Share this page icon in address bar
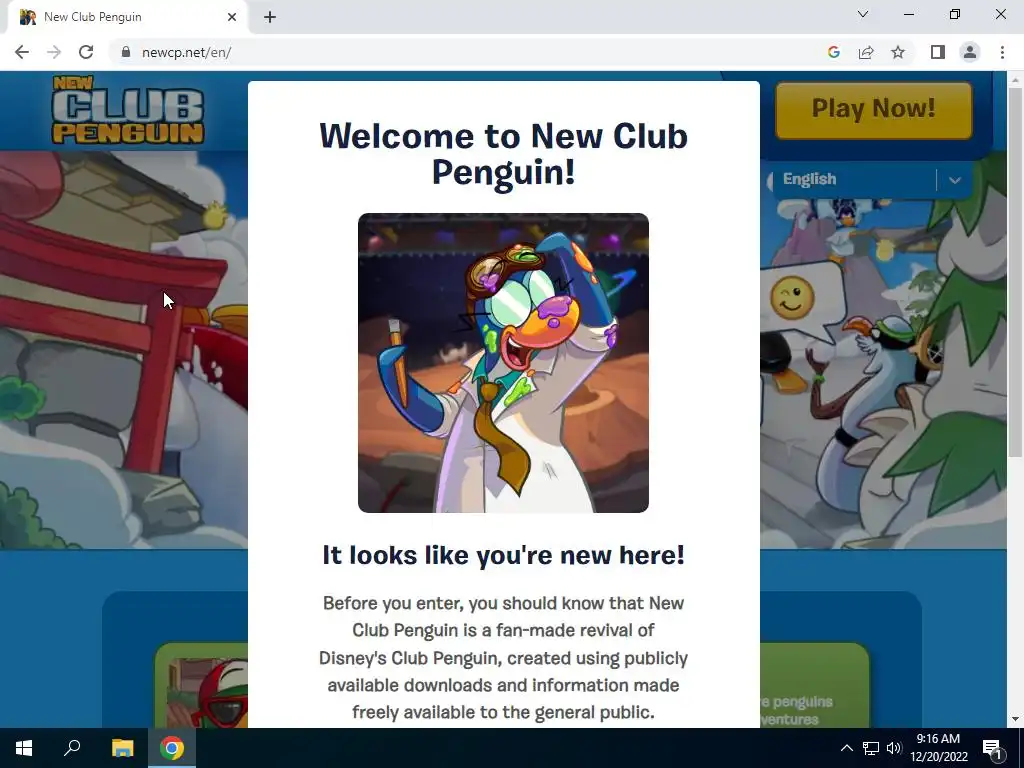 click(866, 52)
